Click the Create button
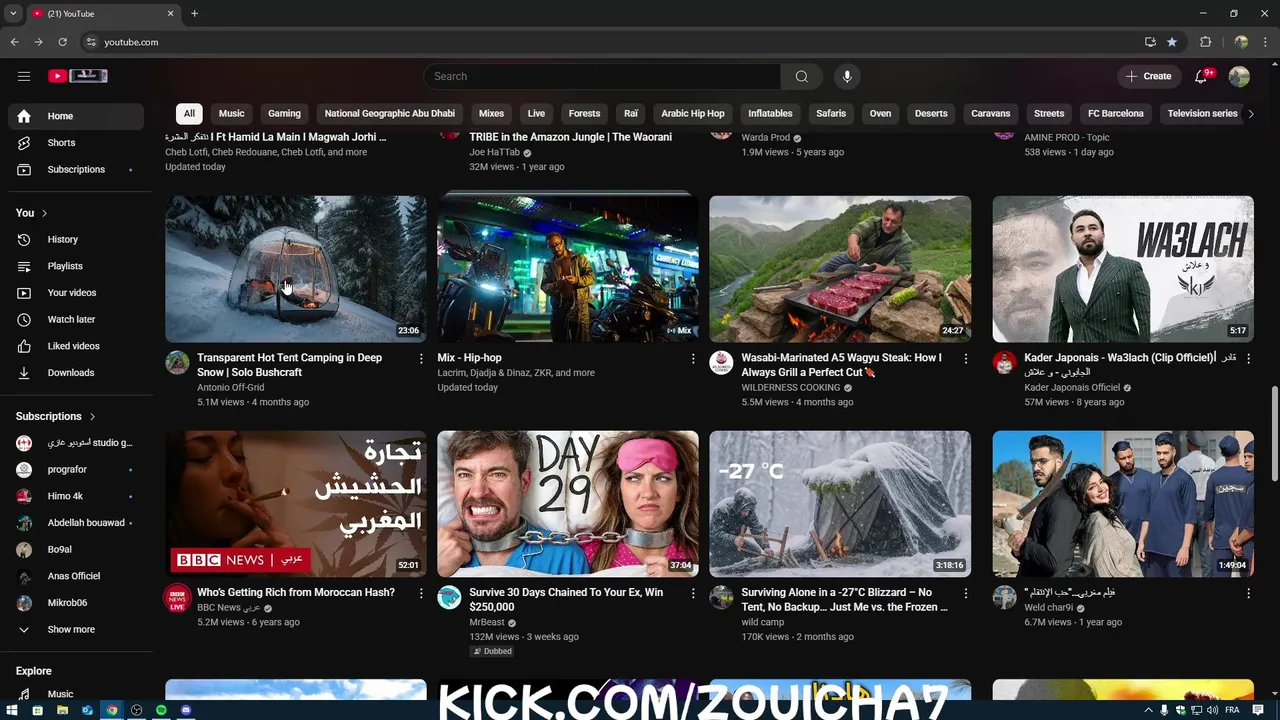The width and height of the screenshot is (1280, 720). tap(1148, 76)
